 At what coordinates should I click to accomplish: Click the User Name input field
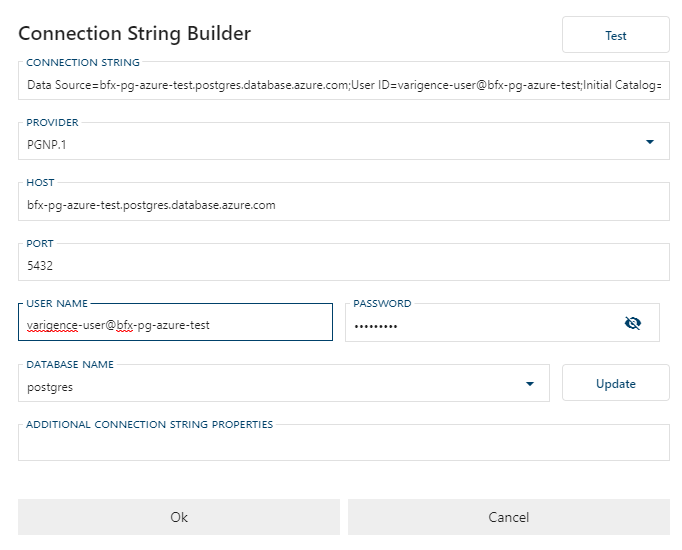pyautogui.click(x=175, y=322)
